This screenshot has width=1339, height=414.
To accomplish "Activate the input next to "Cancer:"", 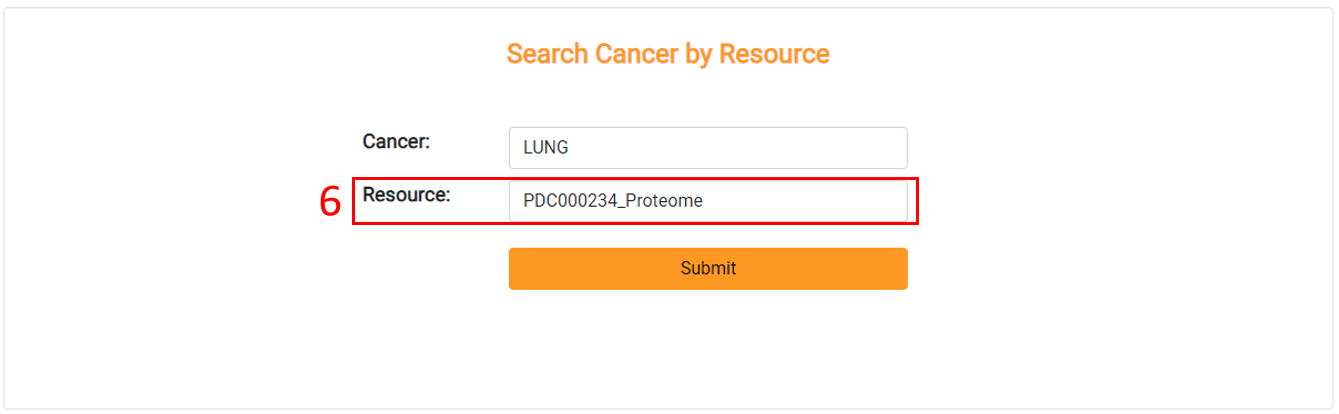I will tap(708, 148).
